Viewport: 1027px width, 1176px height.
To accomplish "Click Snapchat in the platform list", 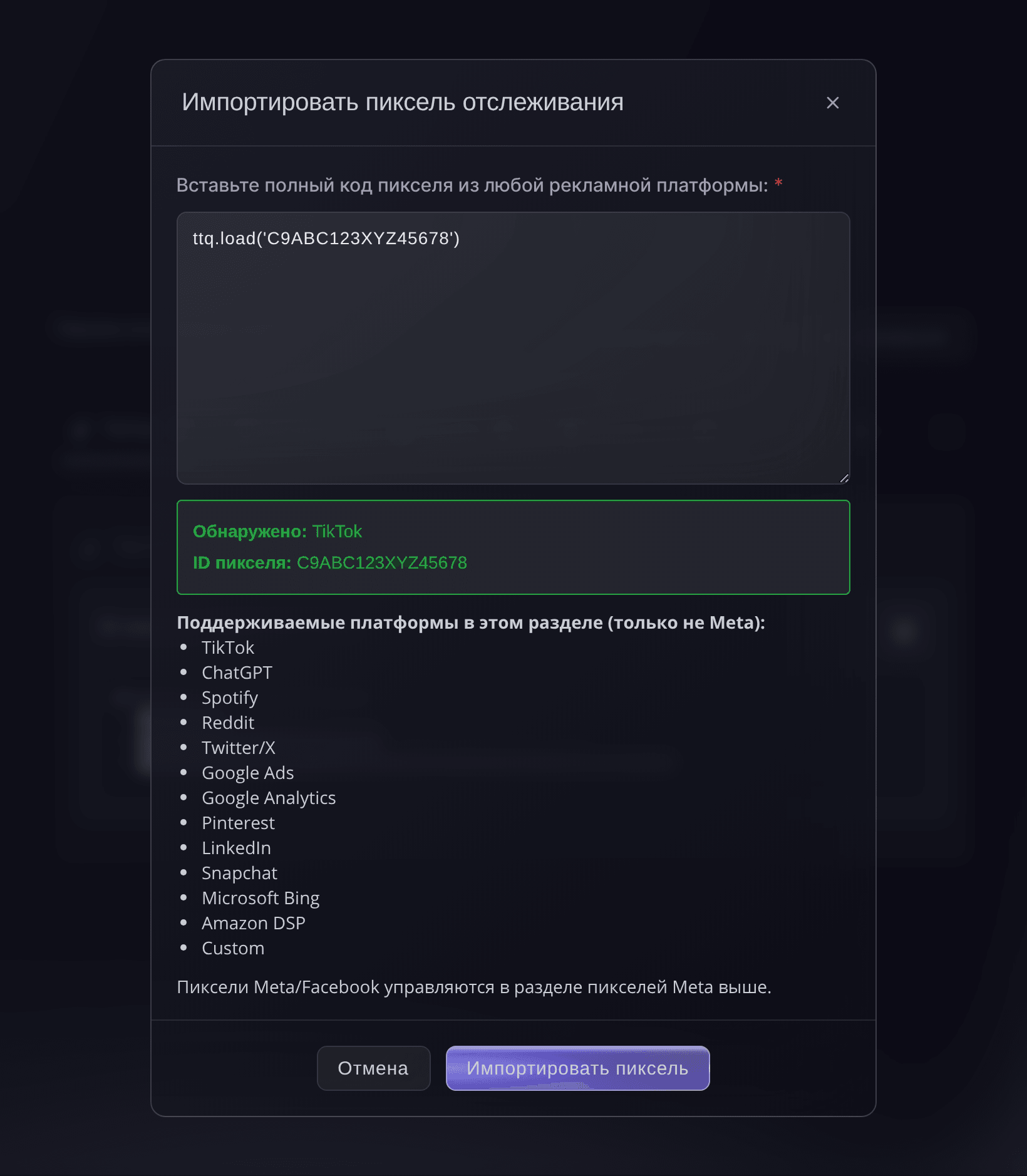I will 239,873.
